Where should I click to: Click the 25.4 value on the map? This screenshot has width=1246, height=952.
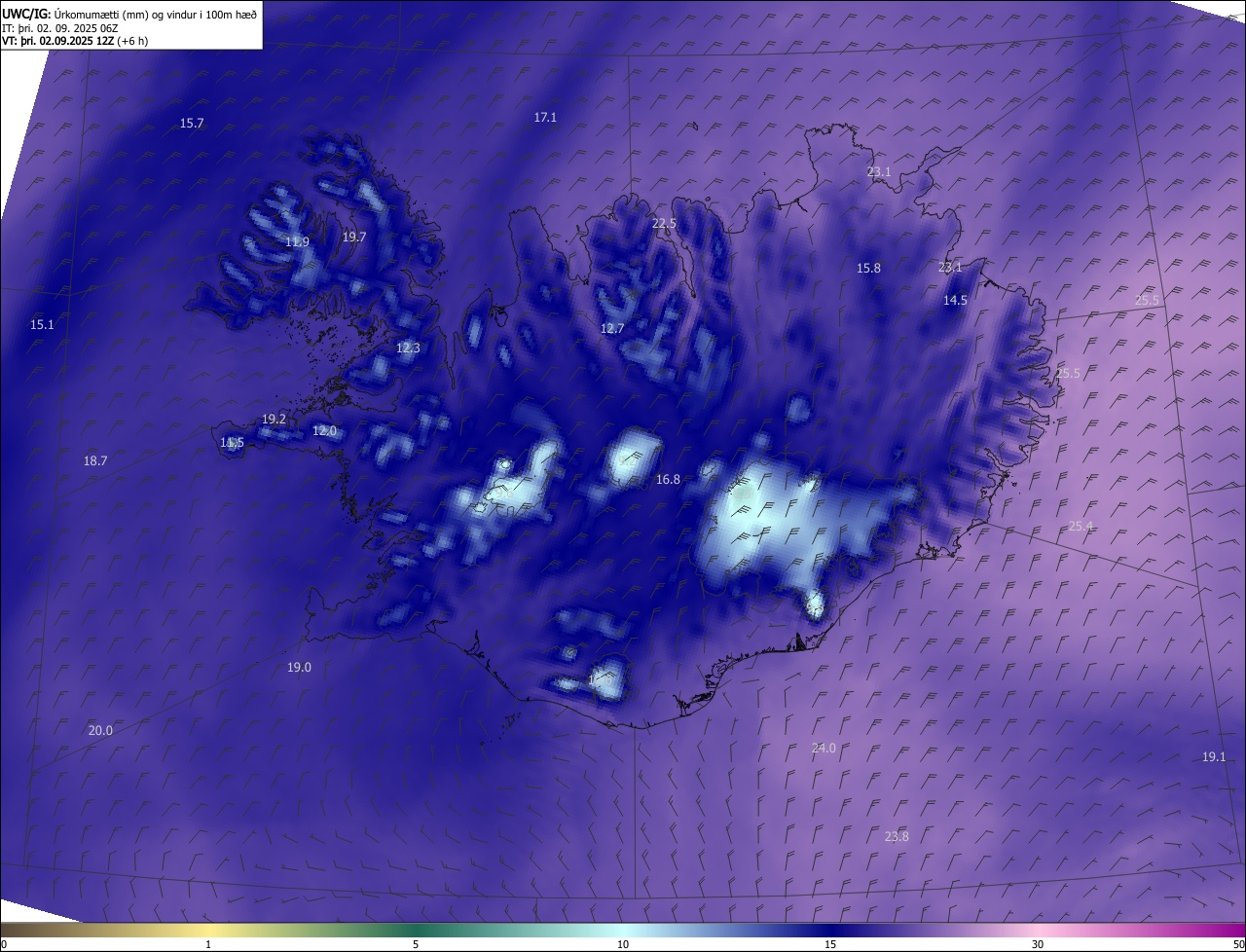click(1081, 526)
